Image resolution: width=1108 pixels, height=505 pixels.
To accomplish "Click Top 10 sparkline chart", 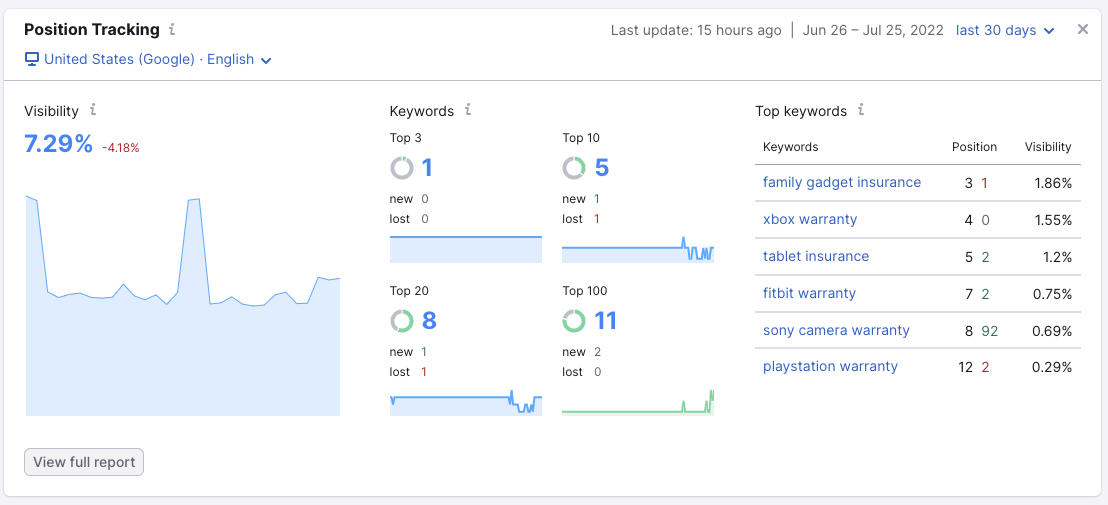I will pyautogui.click(x=638, y=249).
